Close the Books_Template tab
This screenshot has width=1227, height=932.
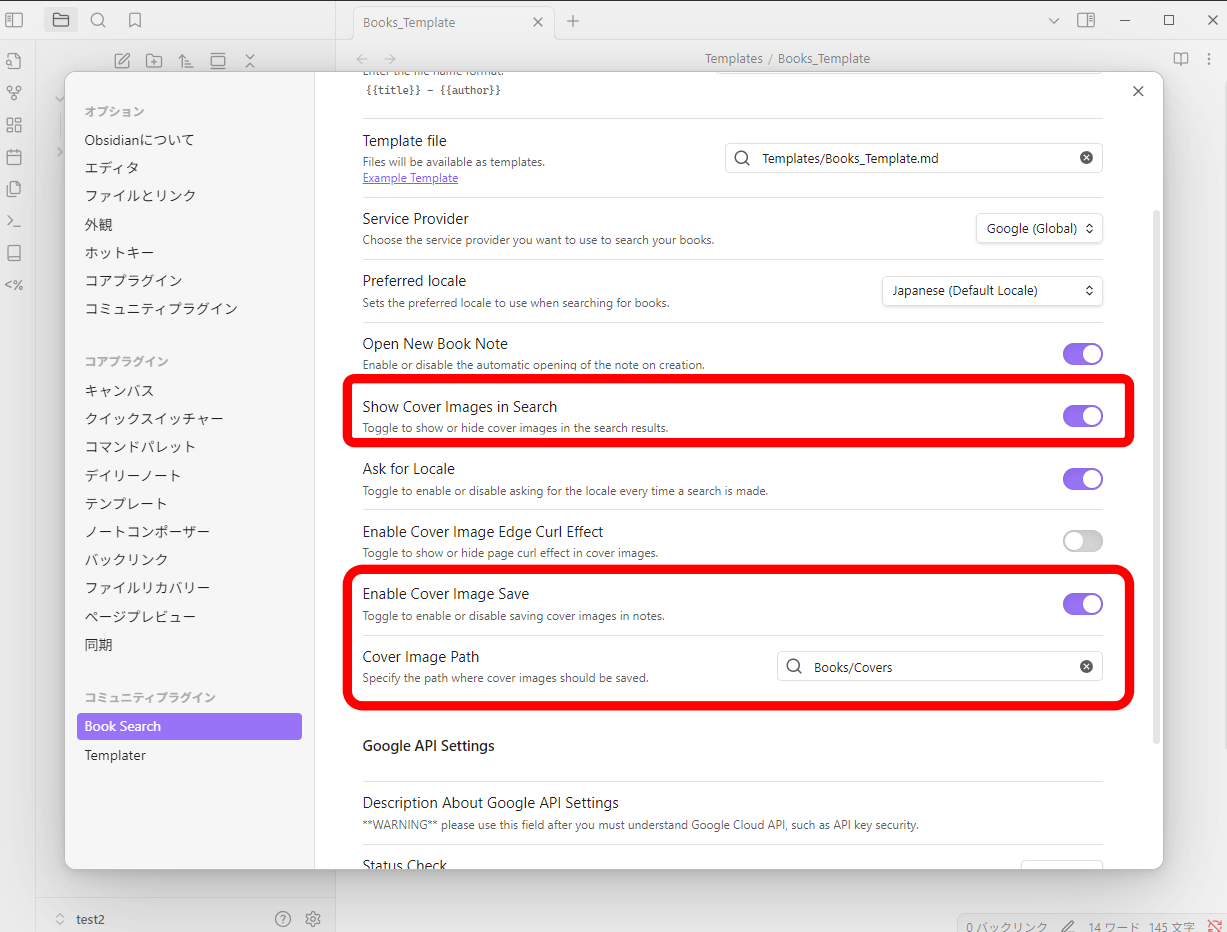[x=538, y=22]
